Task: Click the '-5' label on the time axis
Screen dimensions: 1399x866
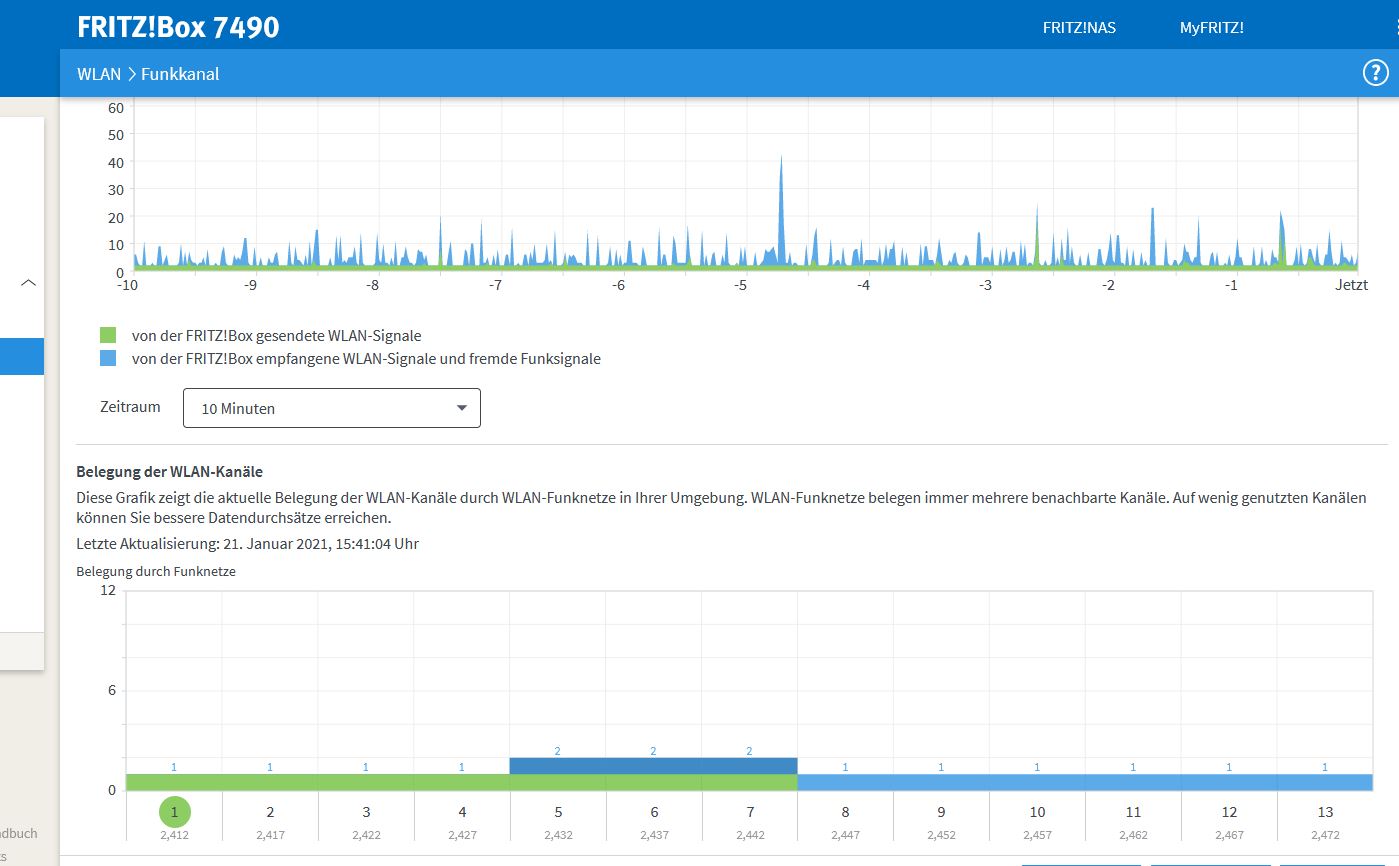Action: click(x=740, y=285)
